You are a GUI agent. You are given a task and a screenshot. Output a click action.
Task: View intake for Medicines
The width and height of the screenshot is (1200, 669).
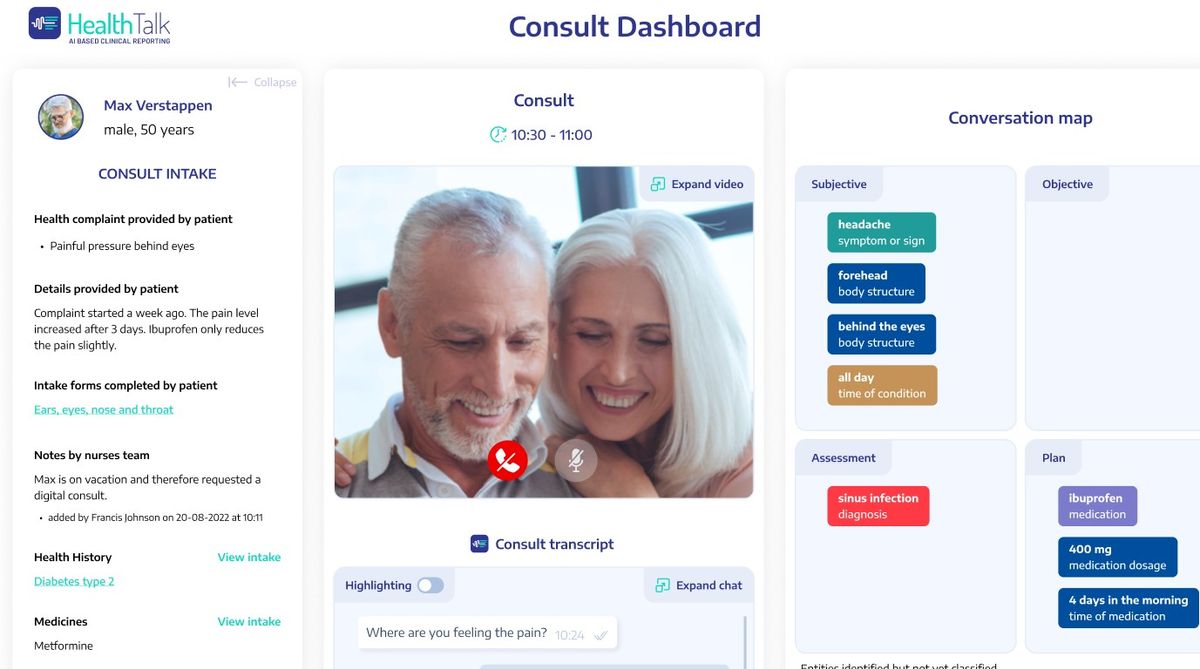coord(249,621)
